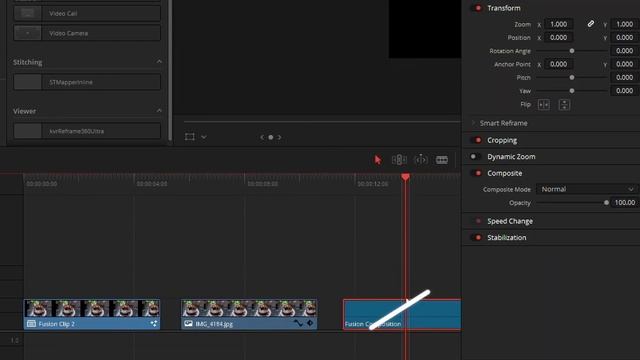
Task: Click the Zoom link chain icon
Action: pos(591,24)
